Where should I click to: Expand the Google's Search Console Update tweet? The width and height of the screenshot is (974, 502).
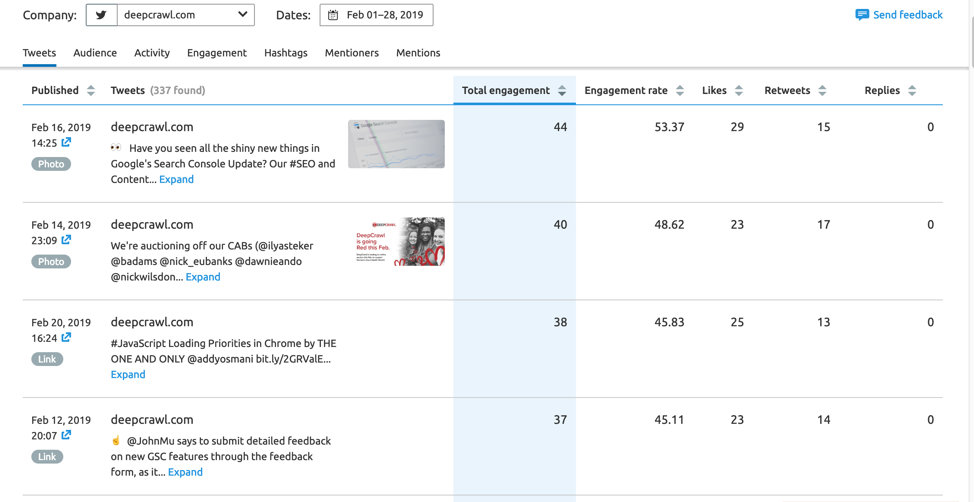click(176, 180)
